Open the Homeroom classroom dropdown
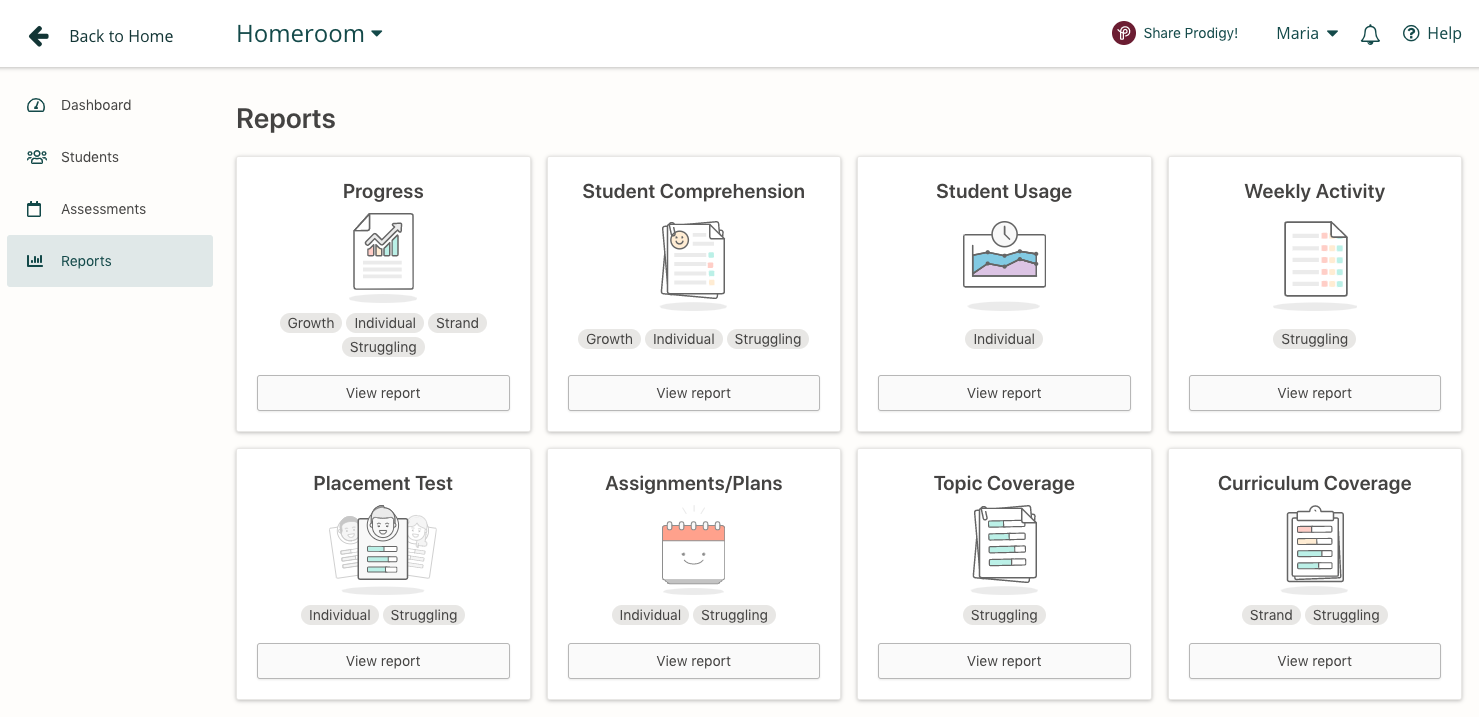Screen dimensions: 1479x717 [308, 33]
